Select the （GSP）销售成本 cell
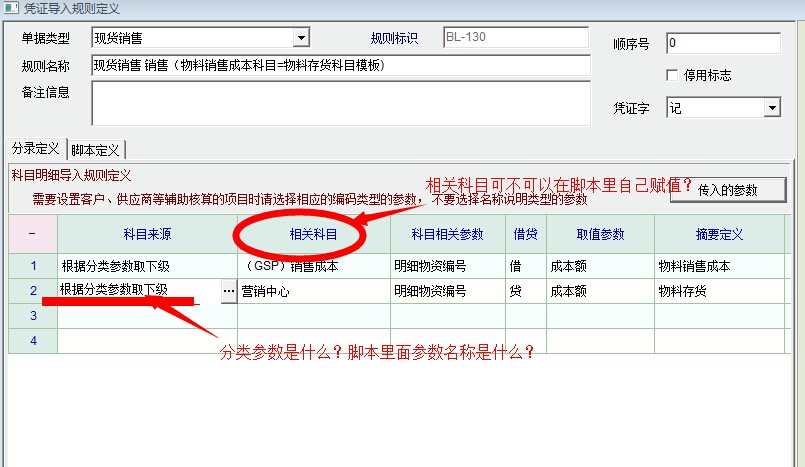 [313, 266]
